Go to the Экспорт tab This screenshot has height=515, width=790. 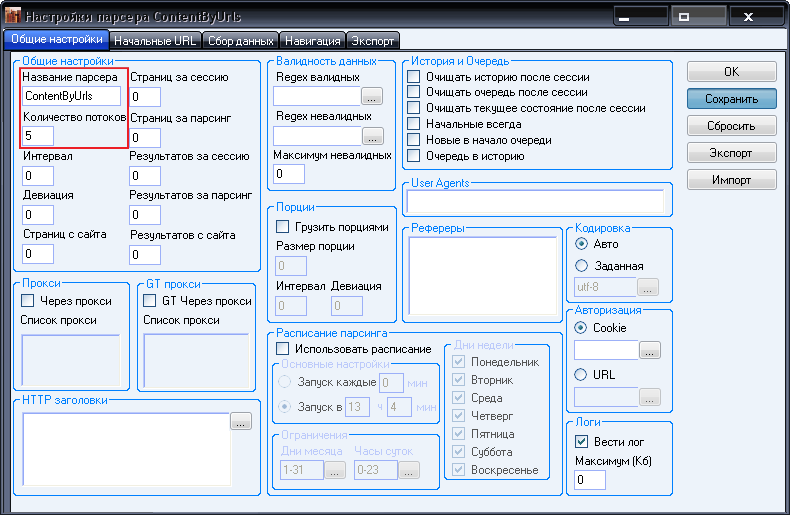tap(373, 41)
